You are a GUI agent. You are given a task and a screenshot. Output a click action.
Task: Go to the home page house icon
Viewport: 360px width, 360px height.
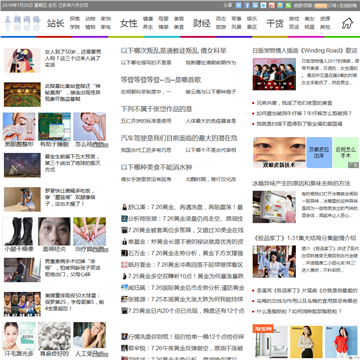pyautogui.click(x=347, y=23)
